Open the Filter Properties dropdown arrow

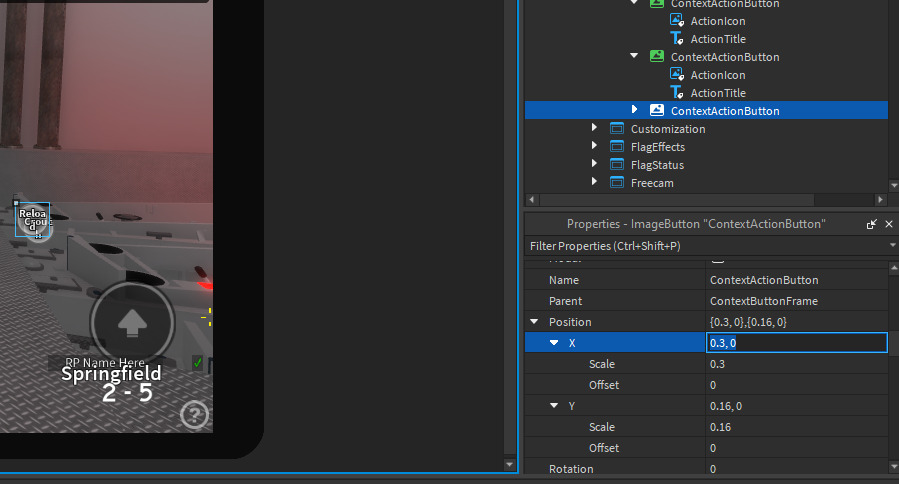click(891, 245)
